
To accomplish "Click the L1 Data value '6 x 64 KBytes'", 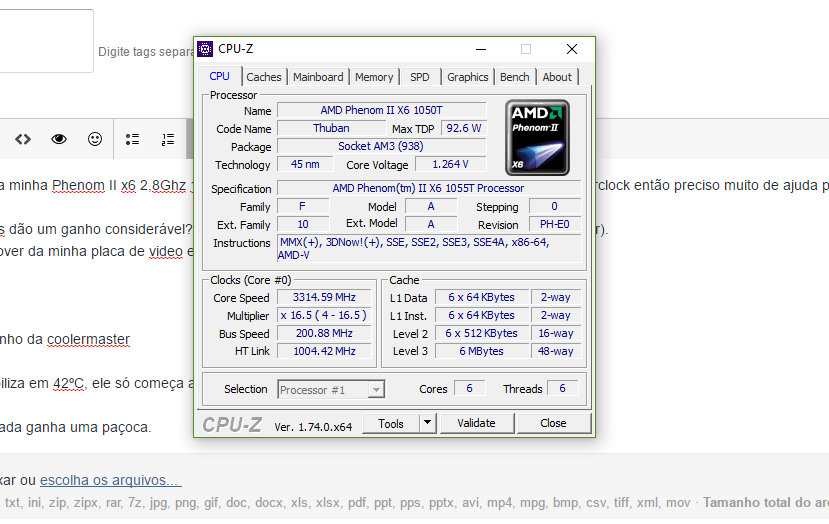I will click(x=482, y=297).
